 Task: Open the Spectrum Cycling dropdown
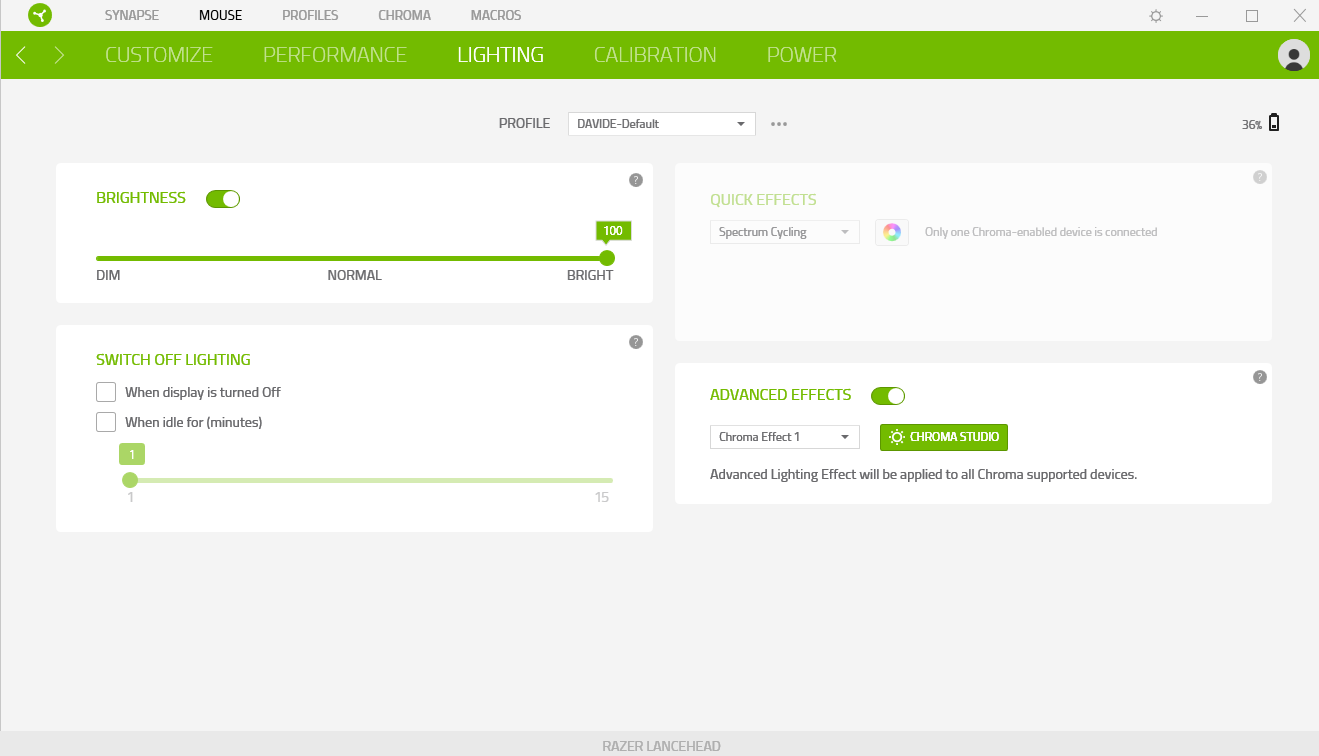[x=785, y=232]
